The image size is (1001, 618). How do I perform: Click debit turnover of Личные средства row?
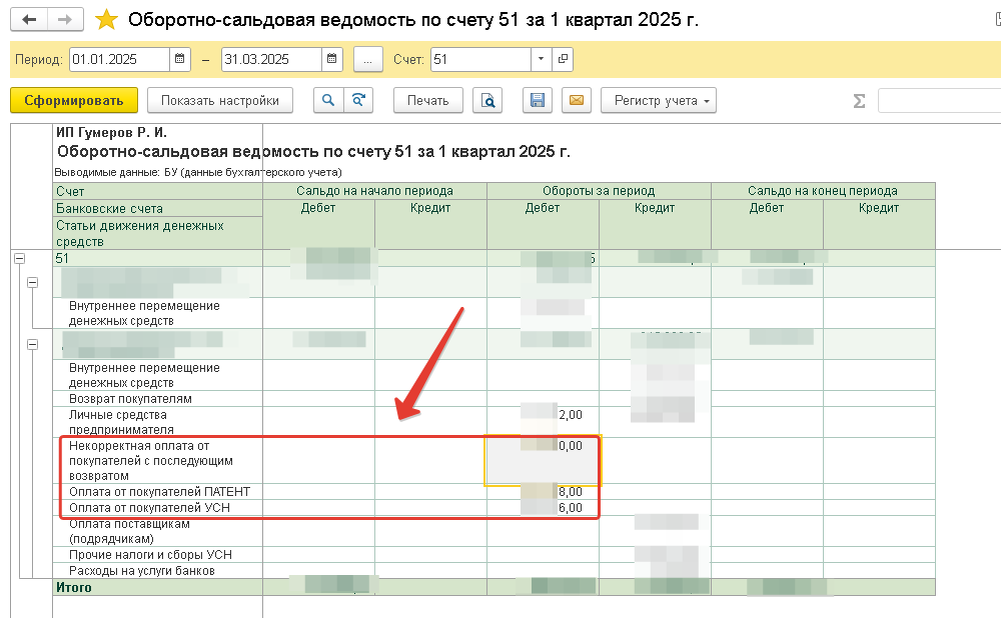pyautogui.click(x=543, y=422)
